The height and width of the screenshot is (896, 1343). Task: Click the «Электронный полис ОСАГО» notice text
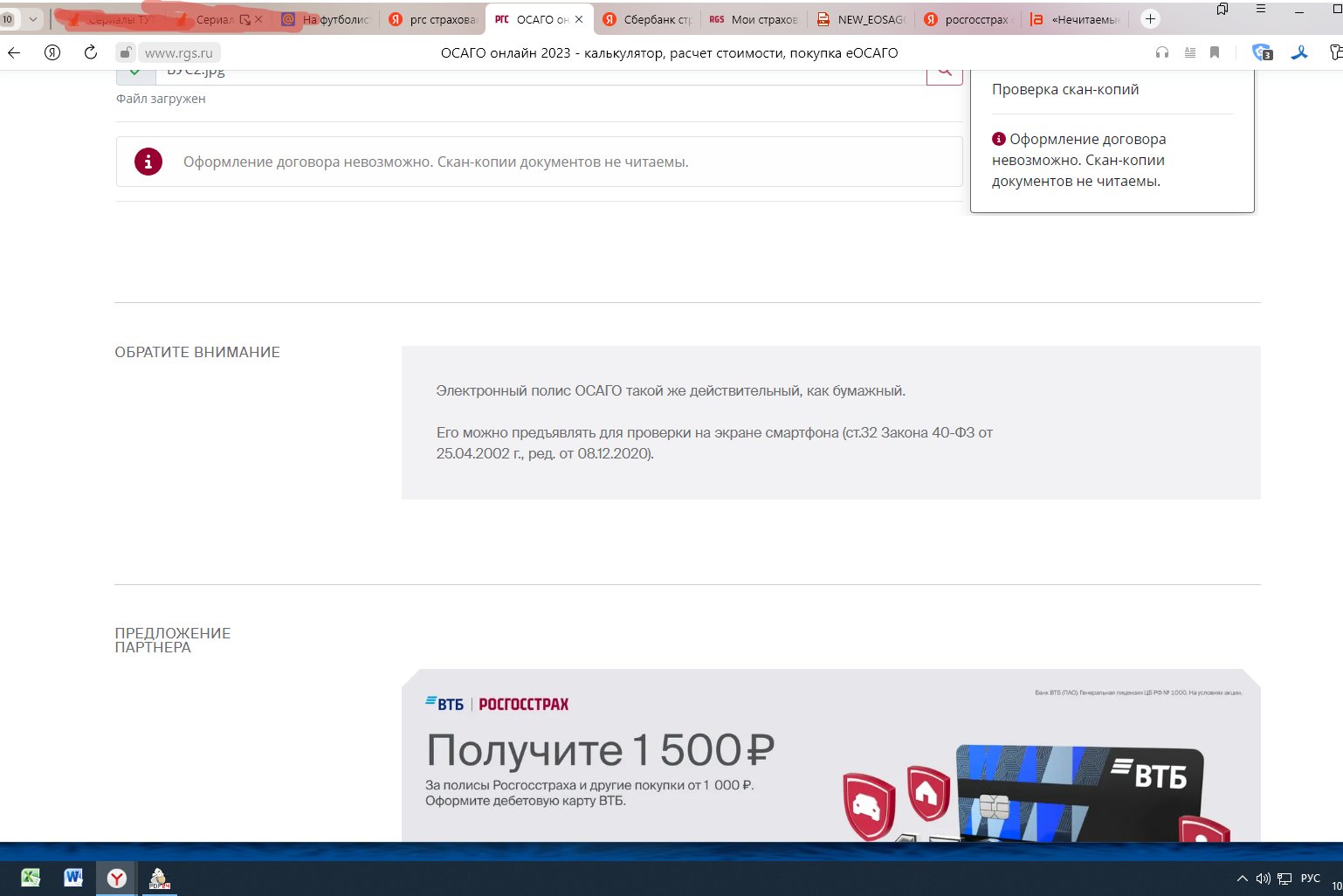(671, 390)
